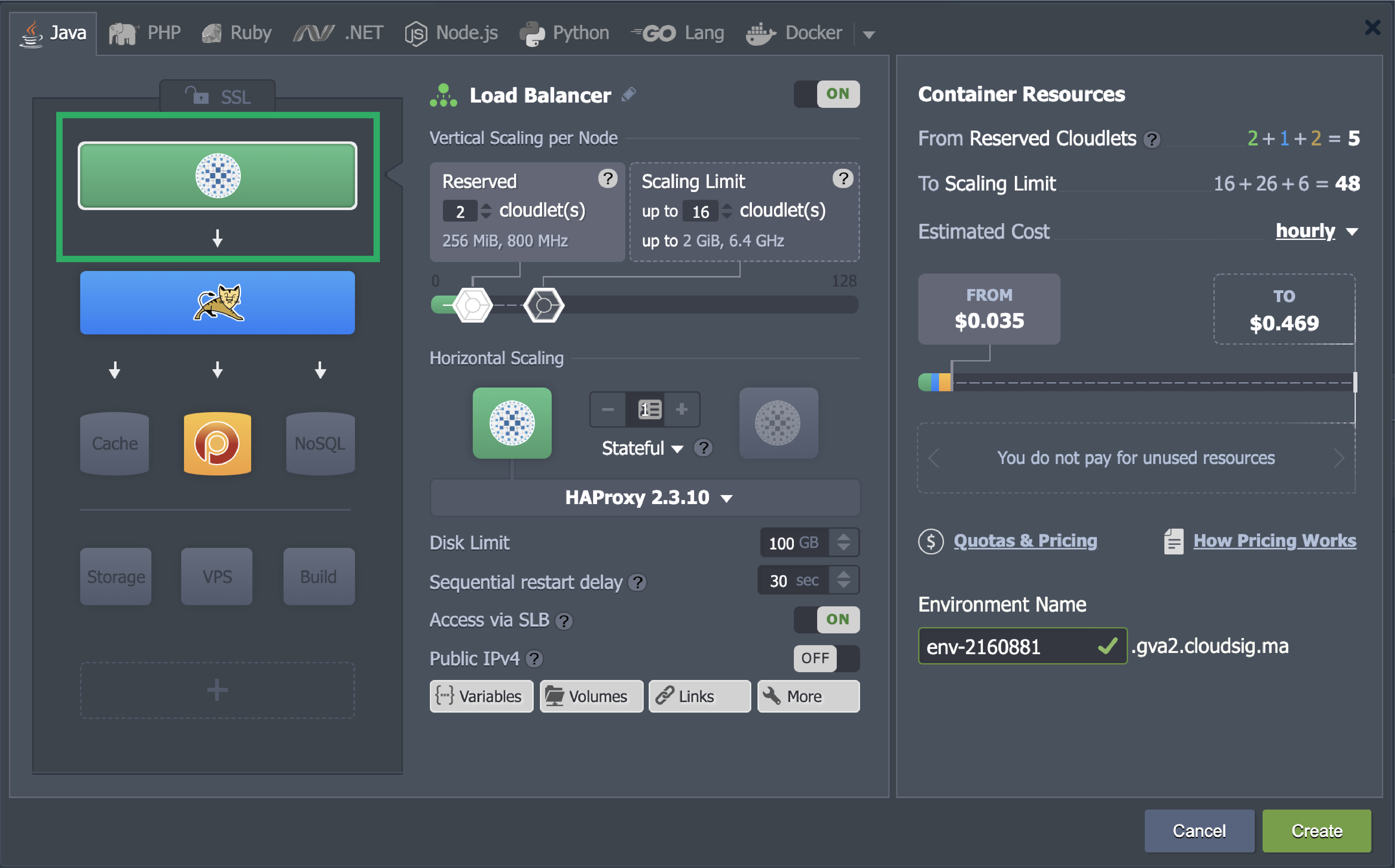Viewport: 1395px width, 868px height.
Task: Add a Storage node
Action: pyautogui.click(x=116, y=576)
